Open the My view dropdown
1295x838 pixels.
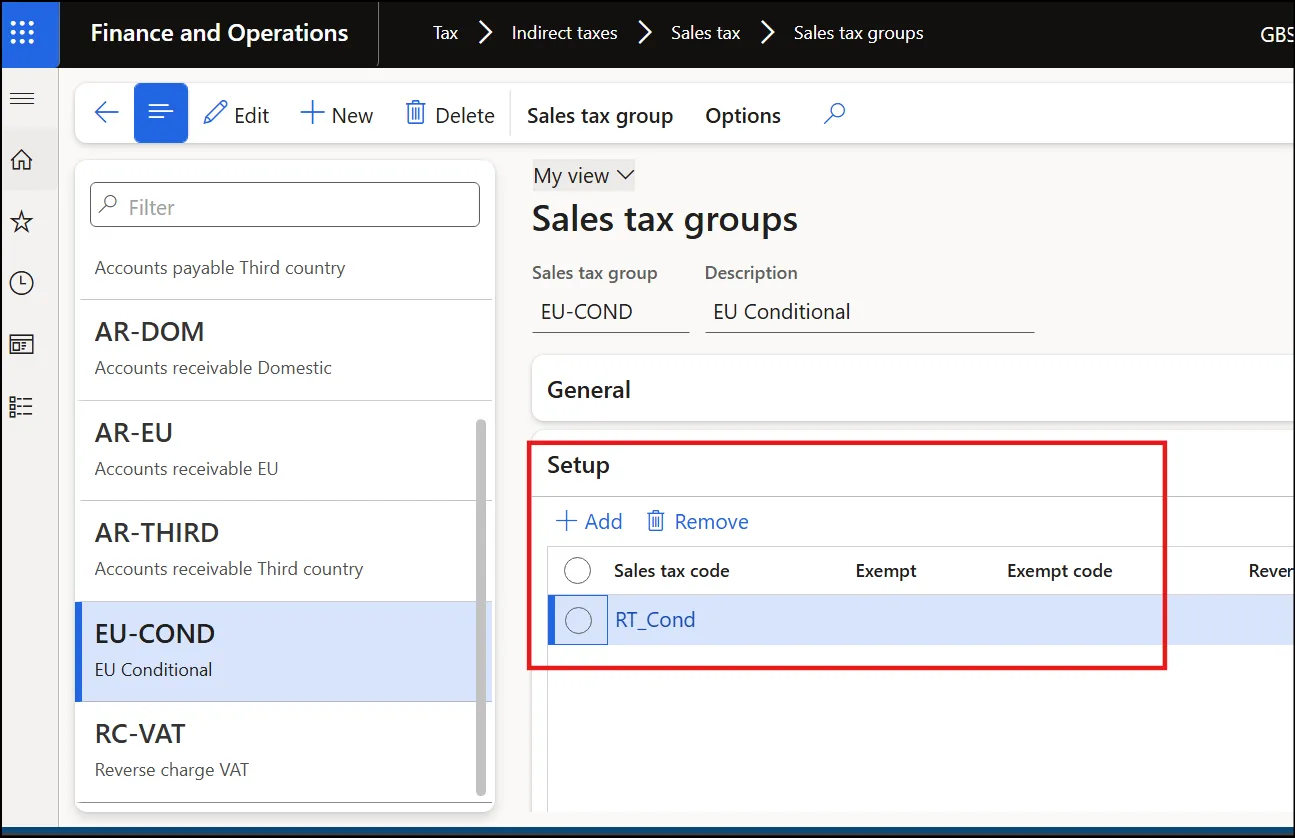pyautogui.click(x=584, y=176)
